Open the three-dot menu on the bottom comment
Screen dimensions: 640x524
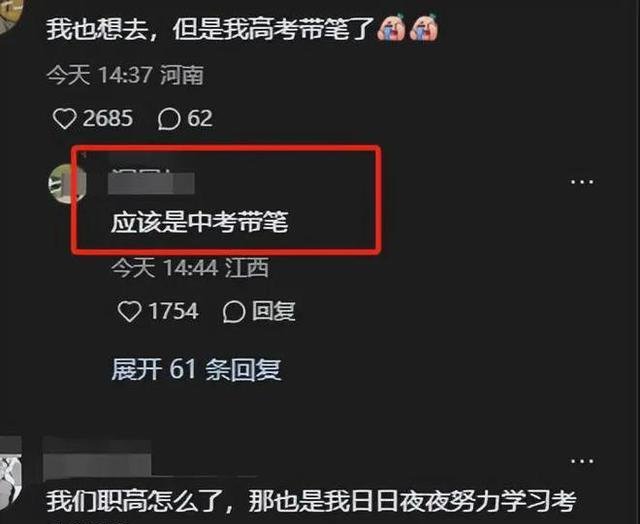tap(582, 462)
